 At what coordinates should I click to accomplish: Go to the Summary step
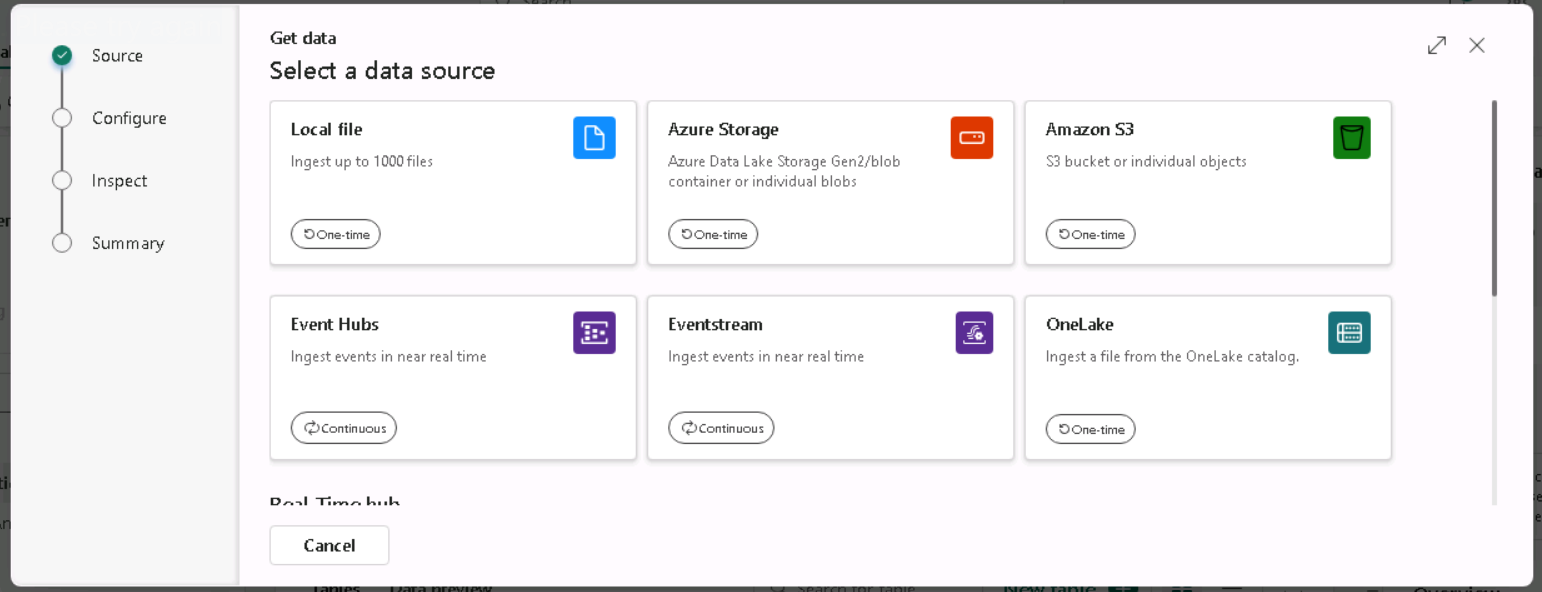(128, 243)
